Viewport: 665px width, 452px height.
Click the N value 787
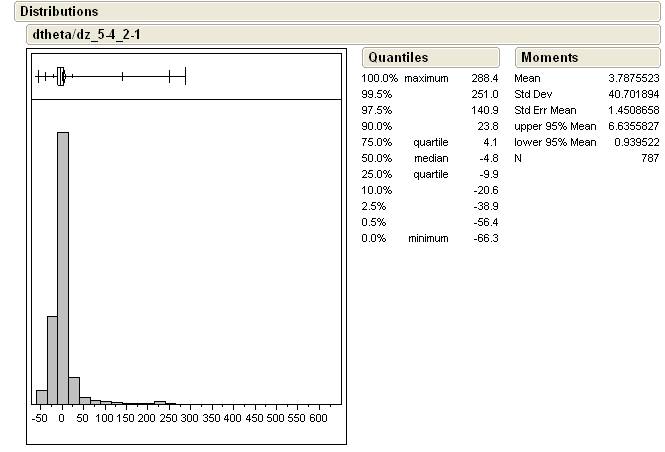click(x=649, y=158)
